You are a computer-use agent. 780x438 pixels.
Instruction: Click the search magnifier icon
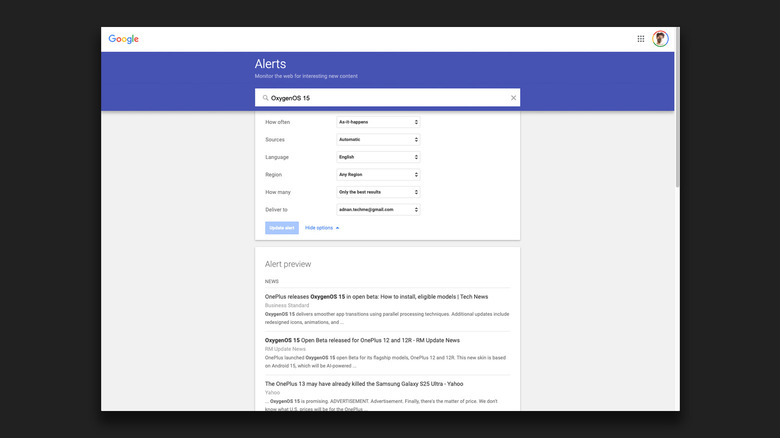pos(265,98)
